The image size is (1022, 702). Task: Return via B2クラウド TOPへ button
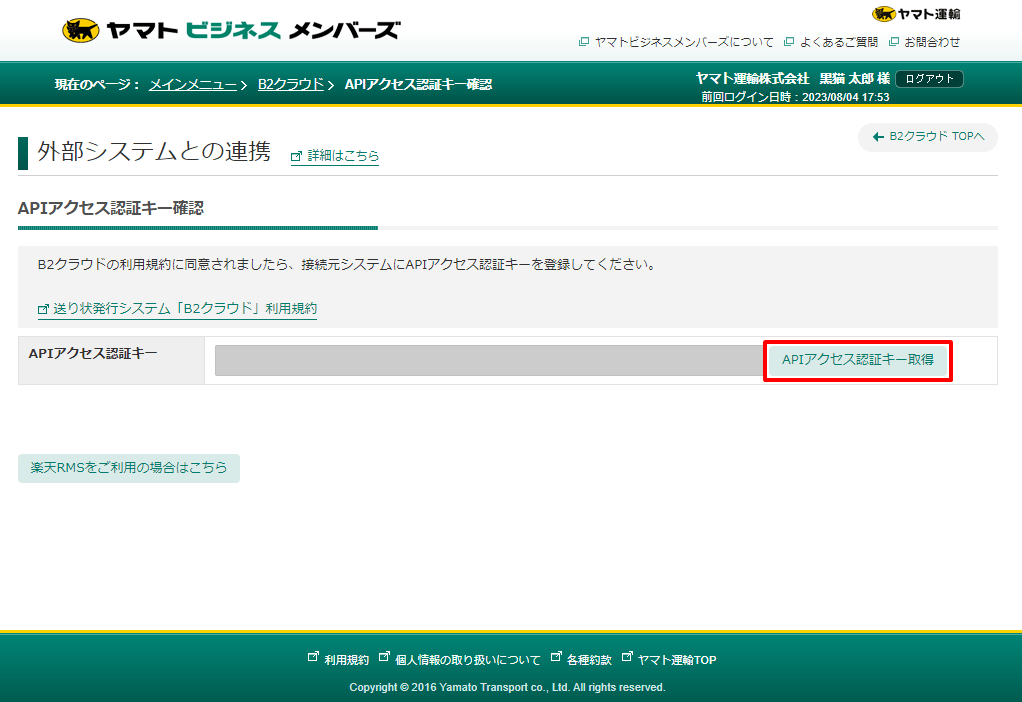tap(928, 137)
